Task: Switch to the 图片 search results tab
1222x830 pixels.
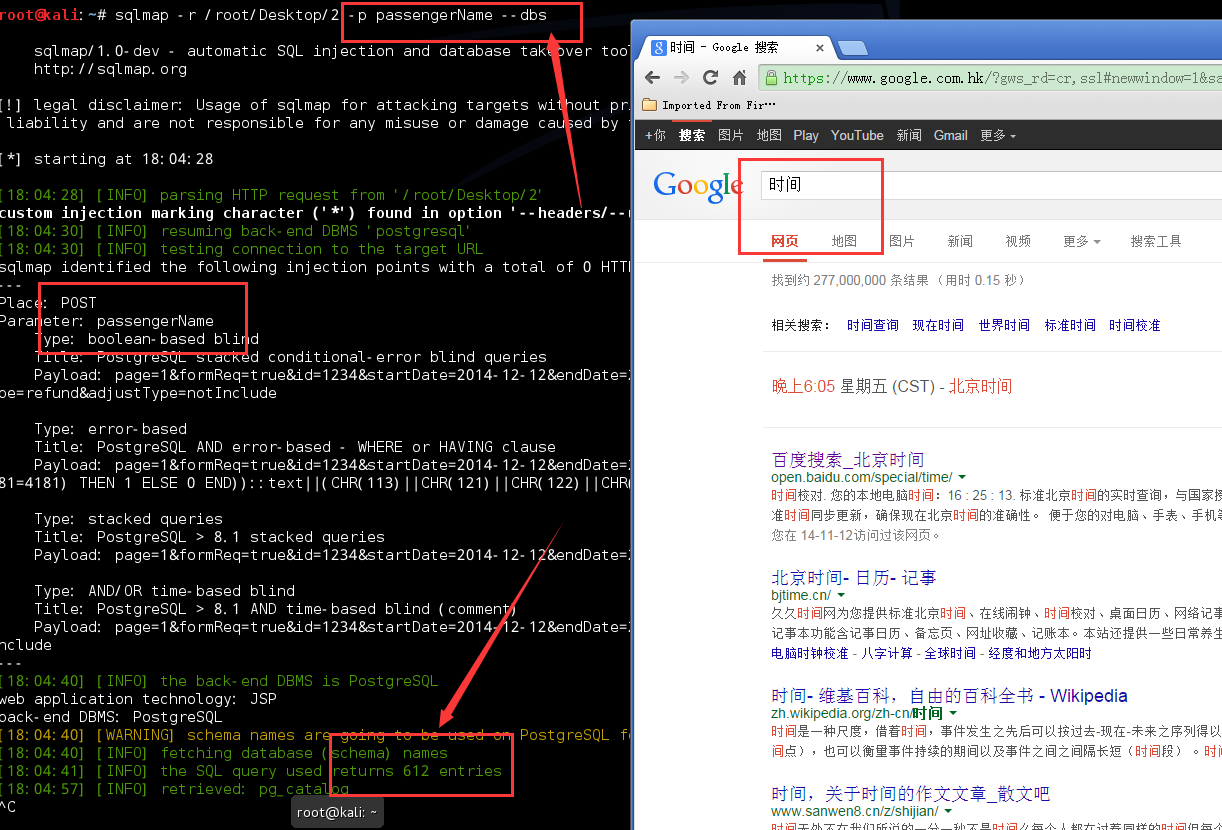Action: (902, 241)
